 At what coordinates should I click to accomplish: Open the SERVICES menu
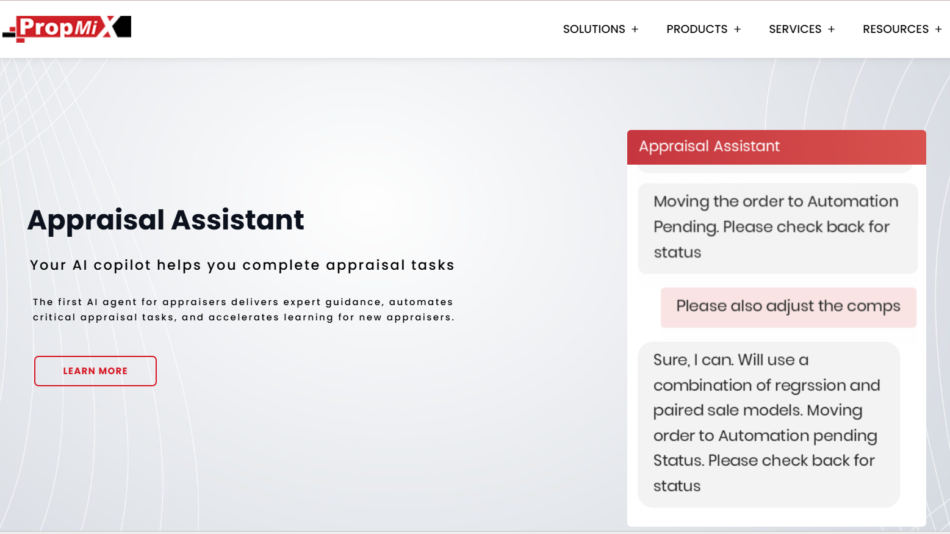794,29
